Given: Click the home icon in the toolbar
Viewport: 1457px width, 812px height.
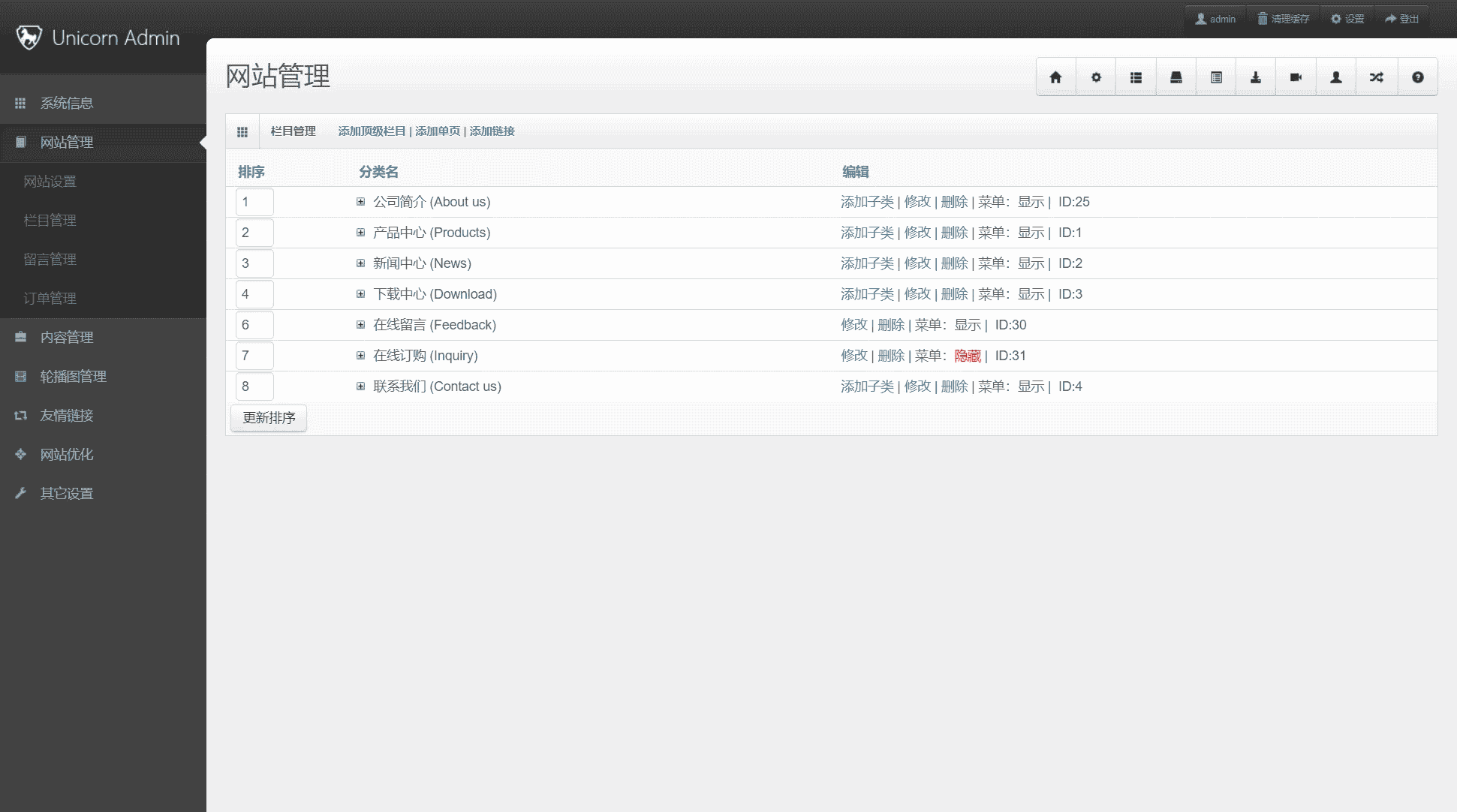Looking at the screenshot, I should pyautogui.click(x=1055, y=77).
